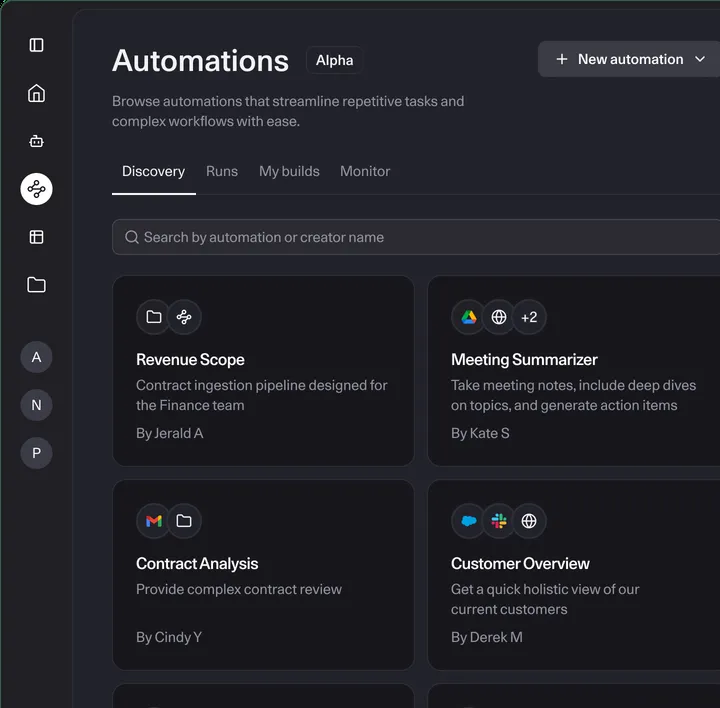Click the Automations page heading
Viewport: 720px width, 708px height.
point(200,61)
